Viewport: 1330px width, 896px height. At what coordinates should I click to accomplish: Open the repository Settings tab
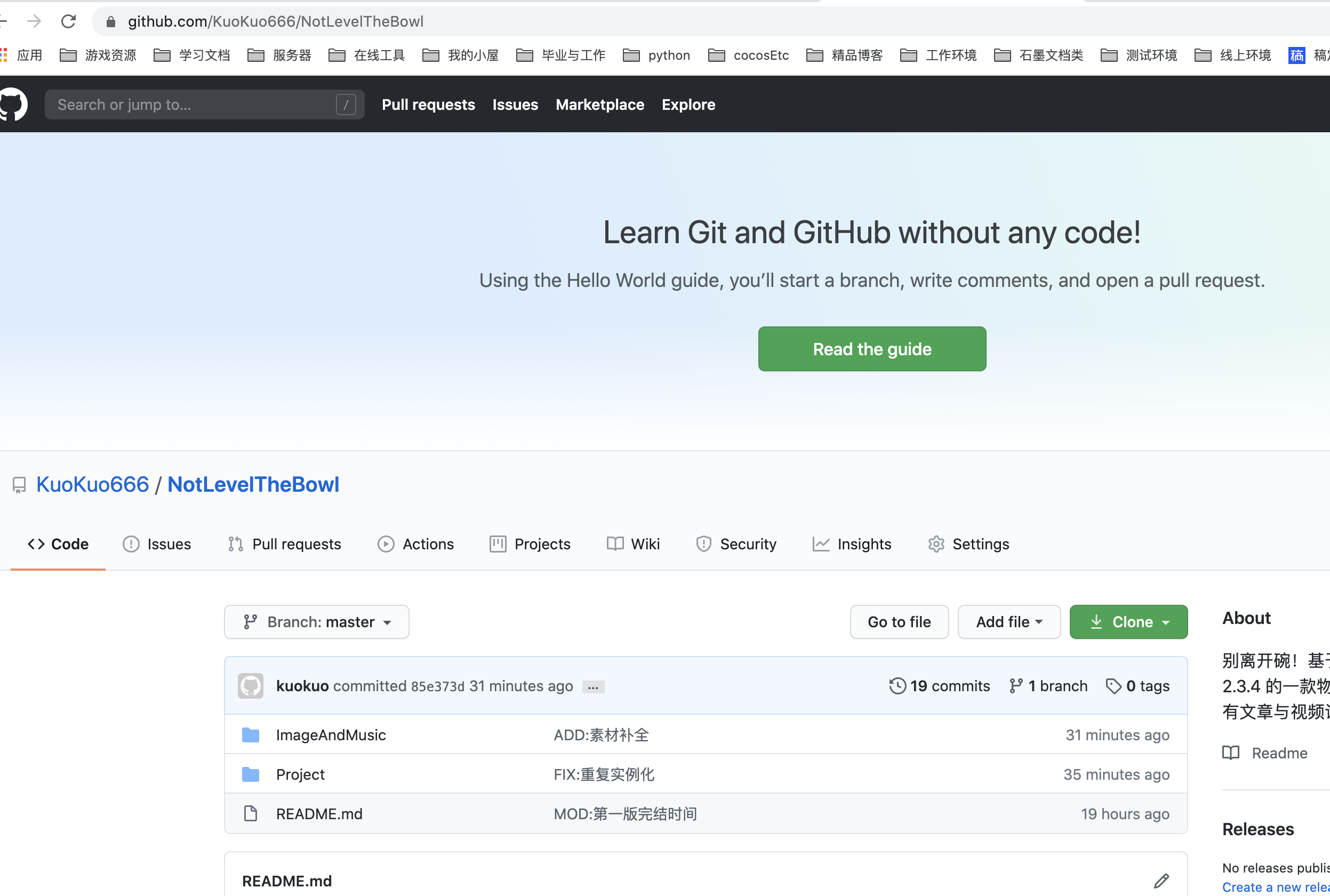click(x=968, y=544)
